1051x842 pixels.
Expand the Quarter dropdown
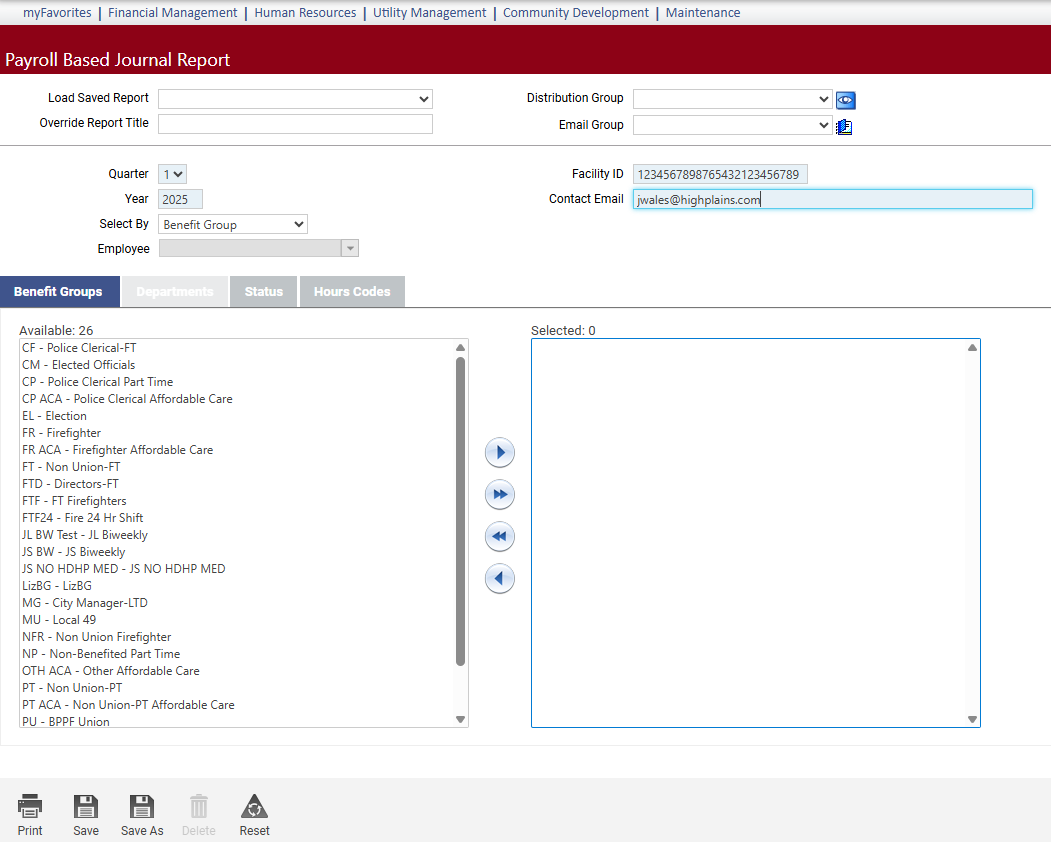172,174
